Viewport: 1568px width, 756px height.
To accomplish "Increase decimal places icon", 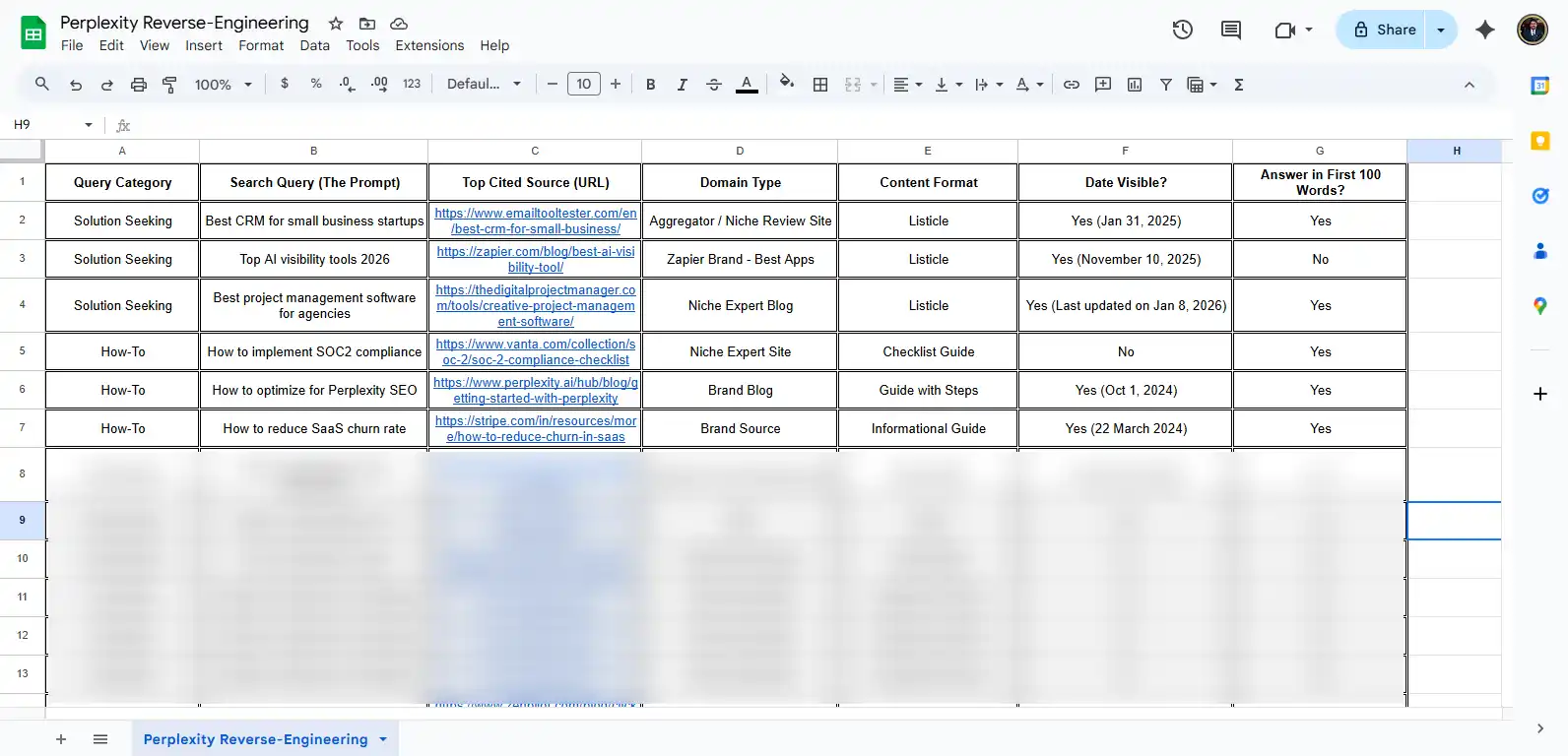I will pos(379,85).
